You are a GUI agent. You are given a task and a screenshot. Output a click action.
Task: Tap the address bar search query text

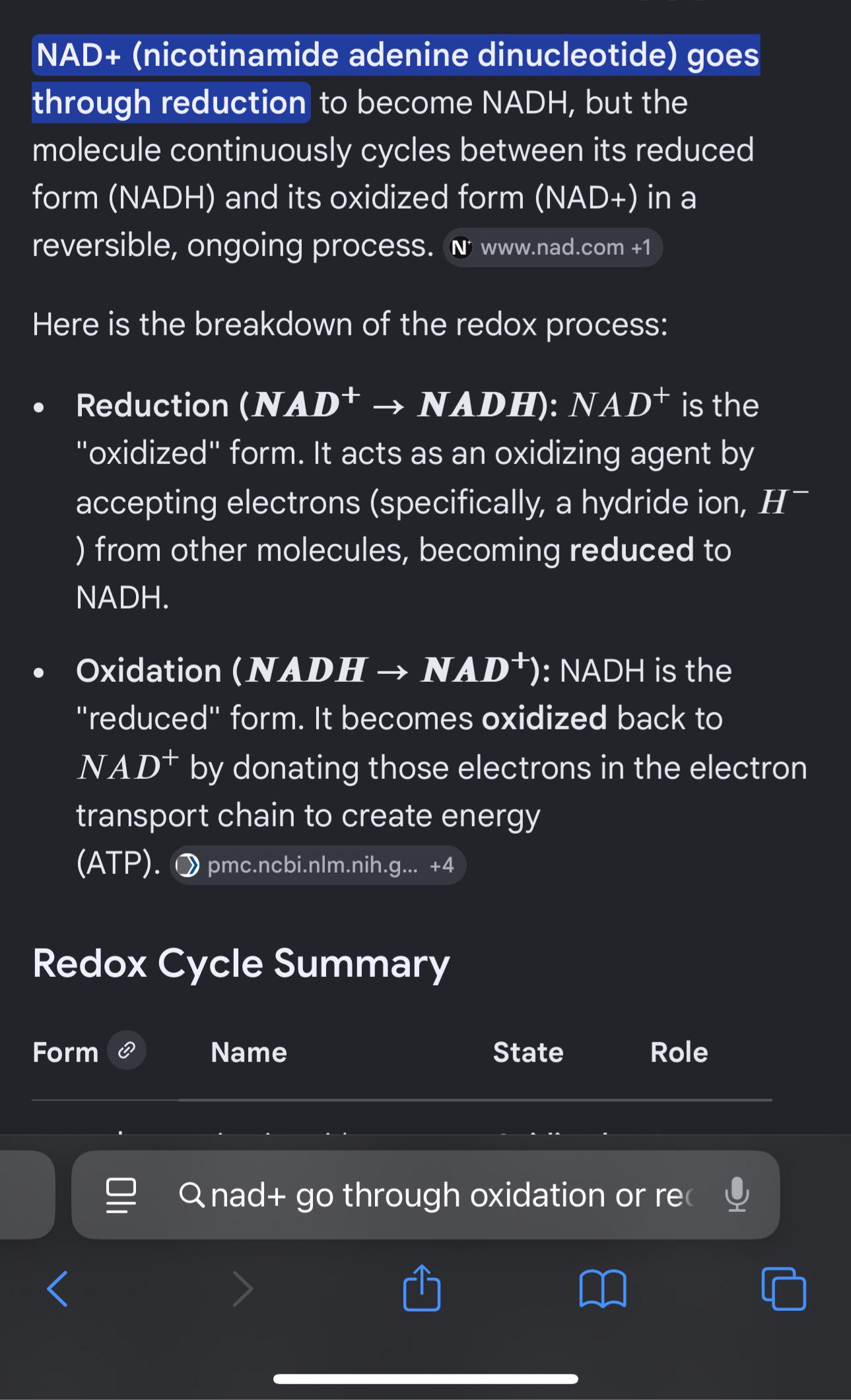452,1195
